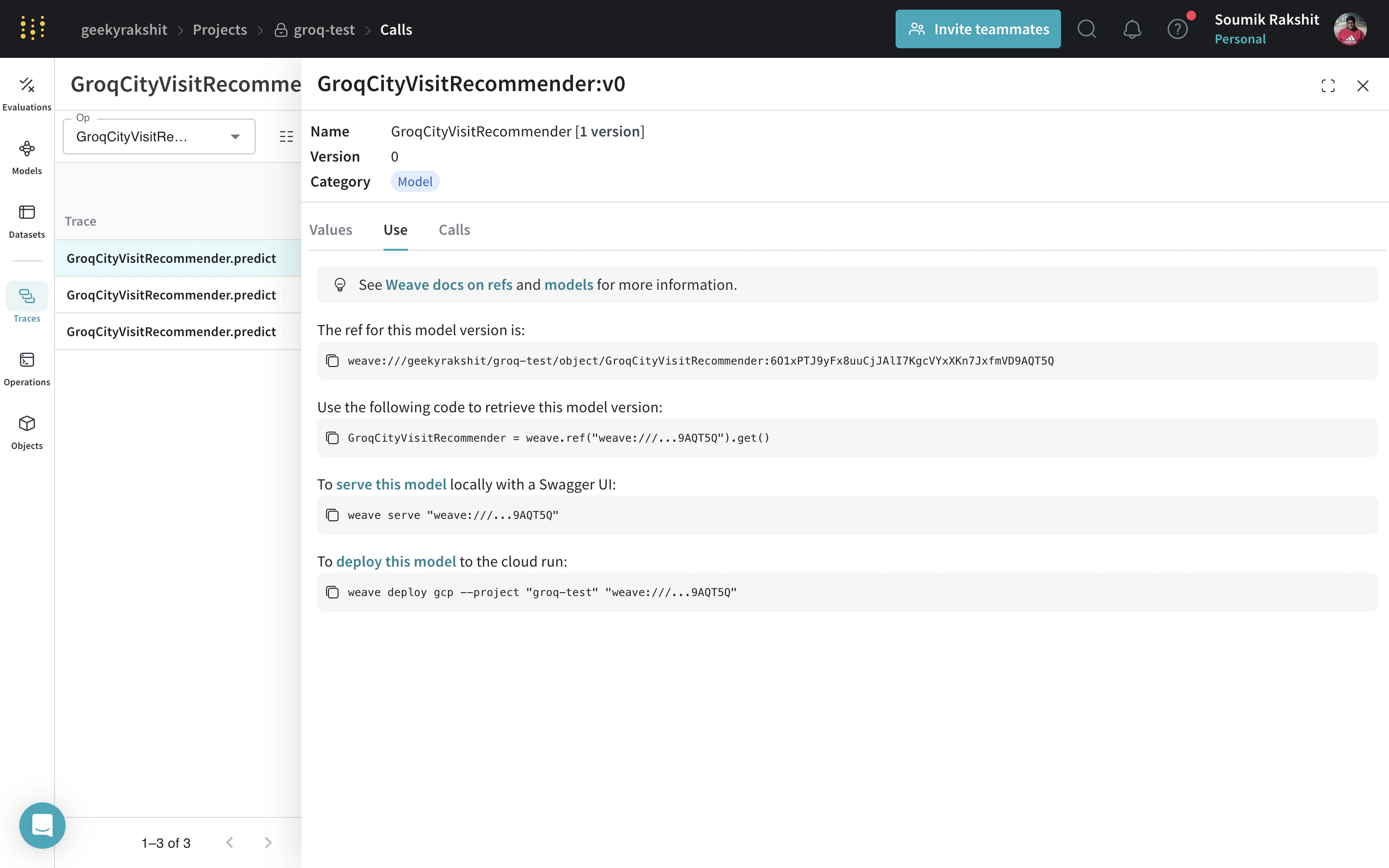The image size is (1389, 868).
Task: Switch to the Values tab
Action: [x=330, y=230]
